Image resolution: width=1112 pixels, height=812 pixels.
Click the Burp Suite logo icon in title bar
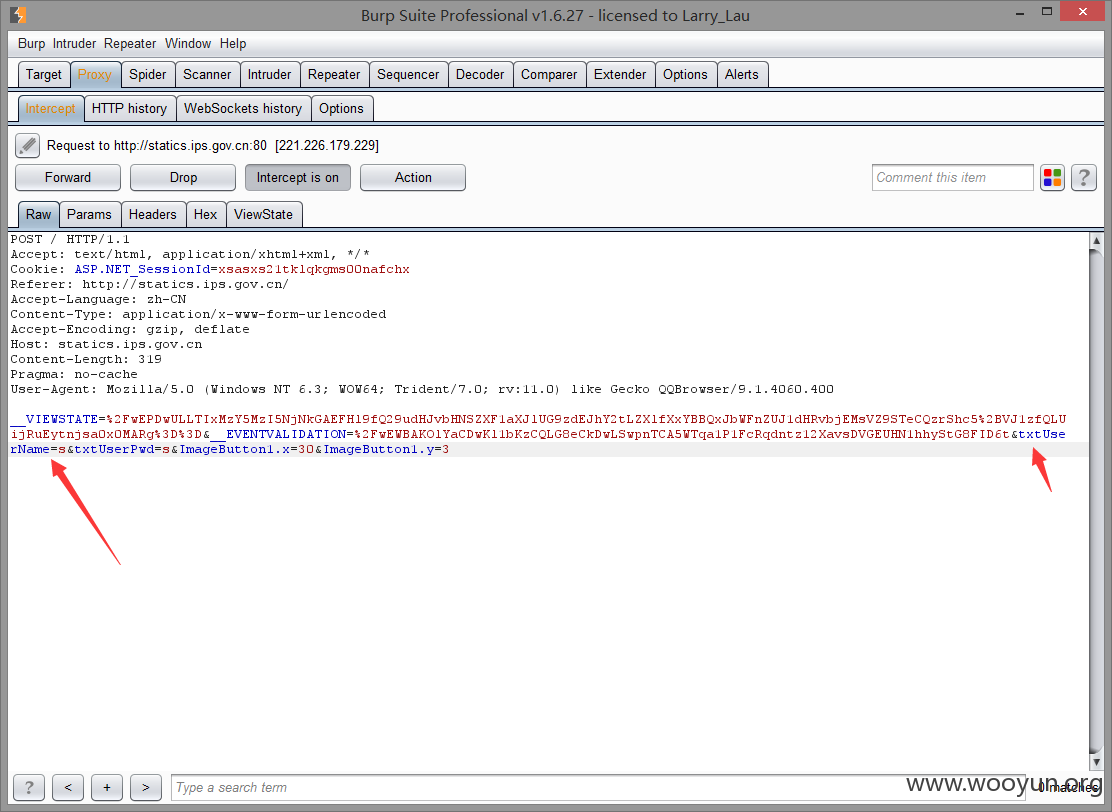(18, 15)
